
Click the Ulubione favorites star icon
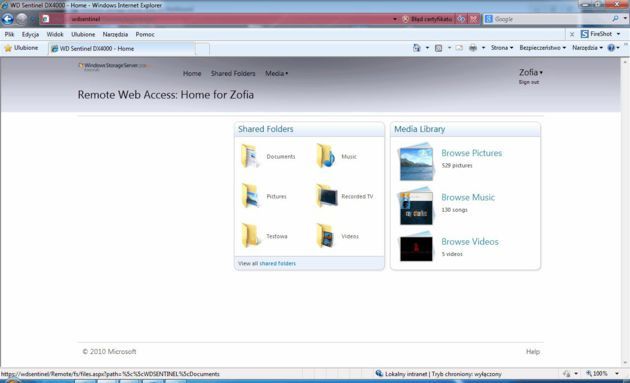coord(8,48)
